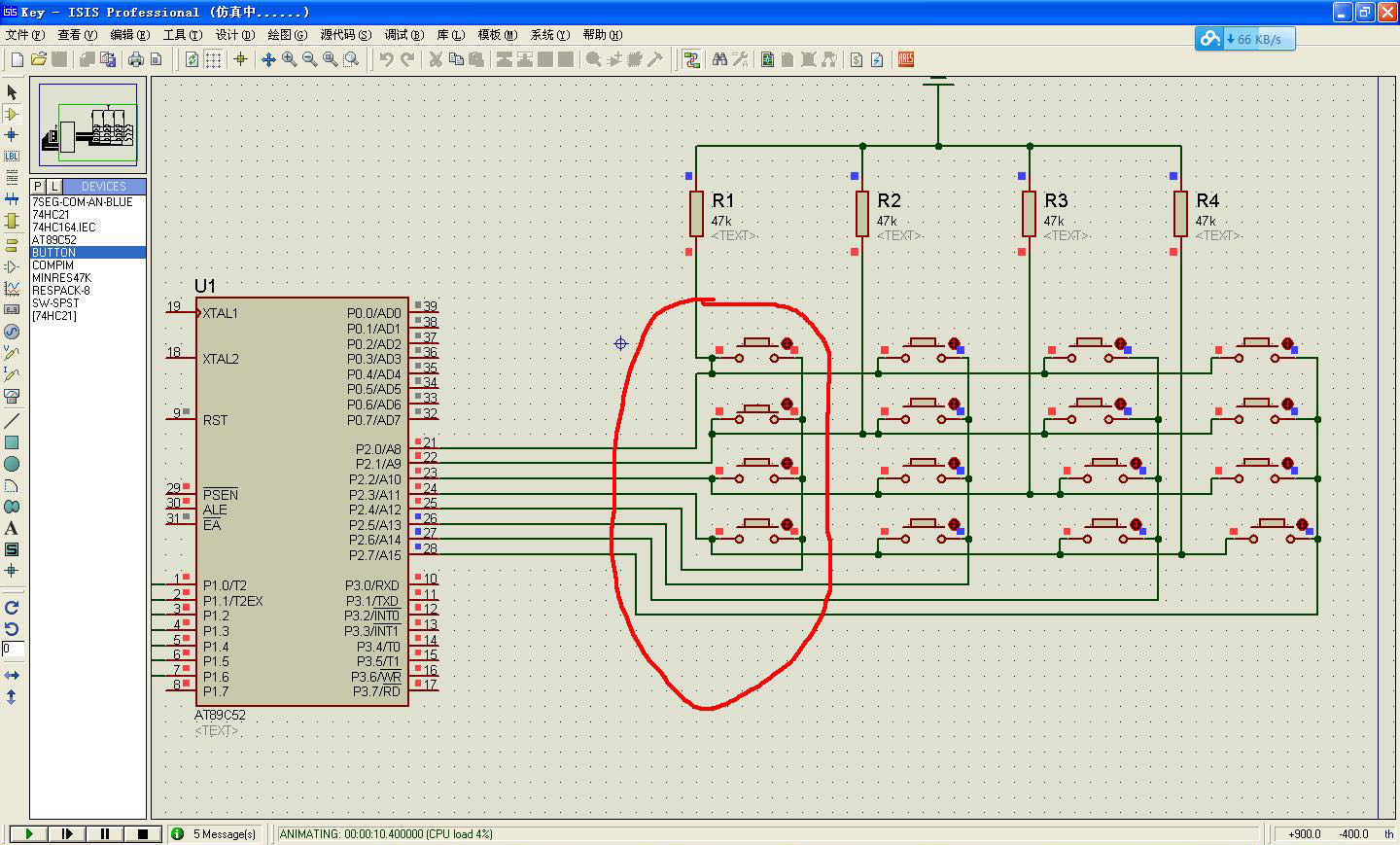Image resolution: width=1400 pixels, height=845 pixels.
Task: Open the design explorer icon
Action: tap(768, 59)
